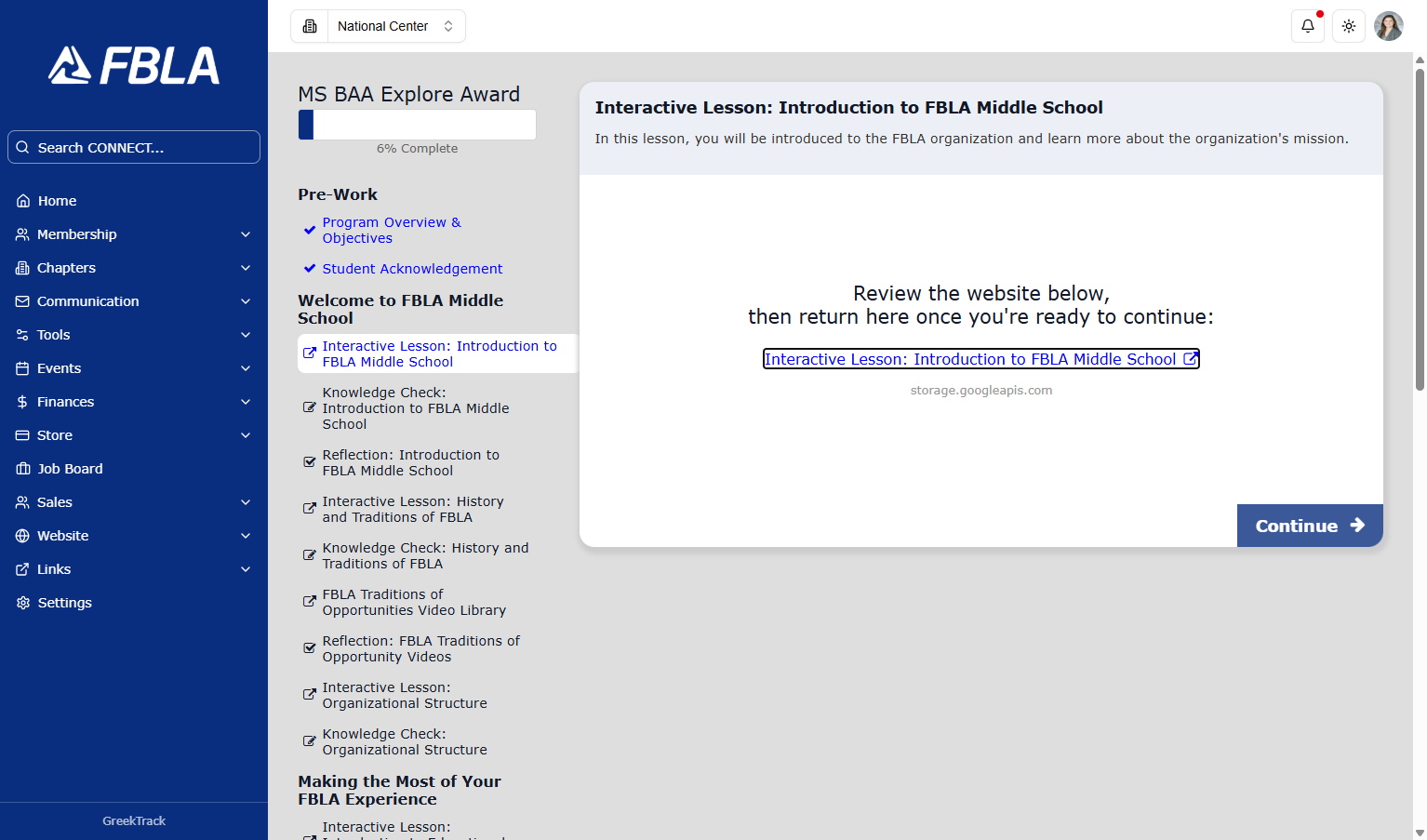Click the Tools sliders icon
The height and width of the screenshot is (840, 1427).
[22, 335]
